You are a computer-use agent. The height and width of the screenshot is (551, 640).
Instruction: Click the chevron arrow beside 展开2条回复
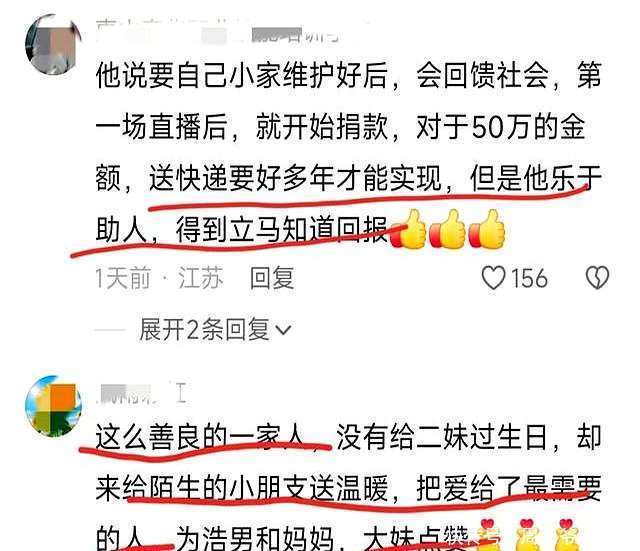283,330
